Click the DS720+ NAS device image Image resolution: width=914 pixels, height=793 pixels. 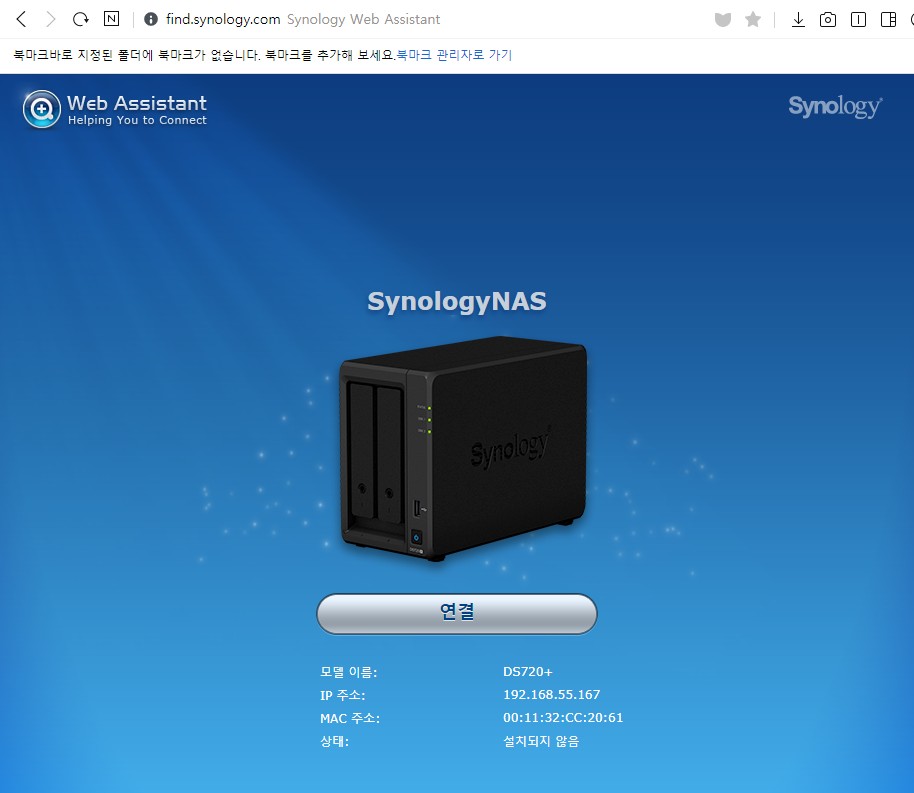[463, 449]
